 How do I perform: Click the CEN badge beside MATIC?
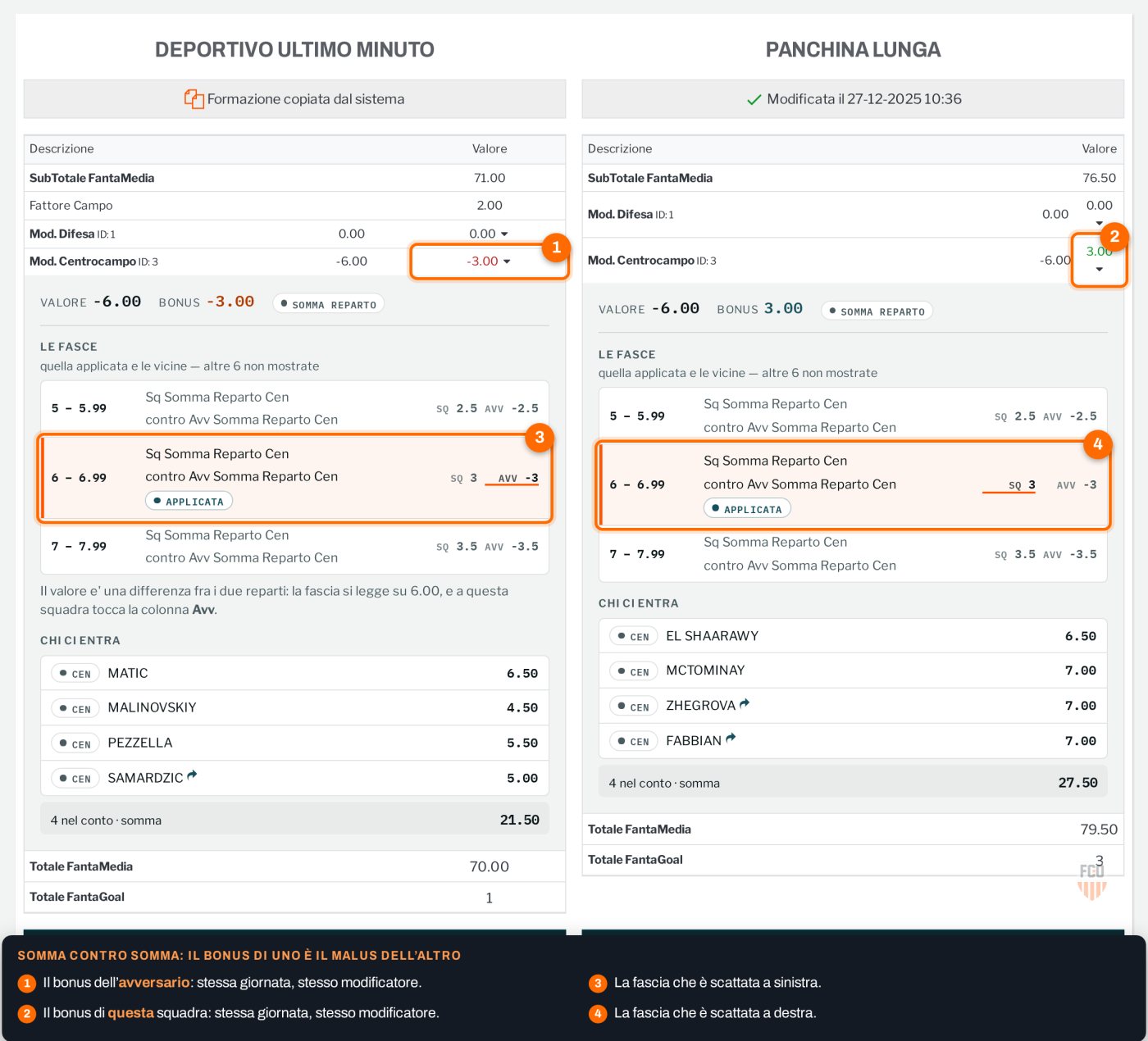pyautogui.click(x=75, y=674)
